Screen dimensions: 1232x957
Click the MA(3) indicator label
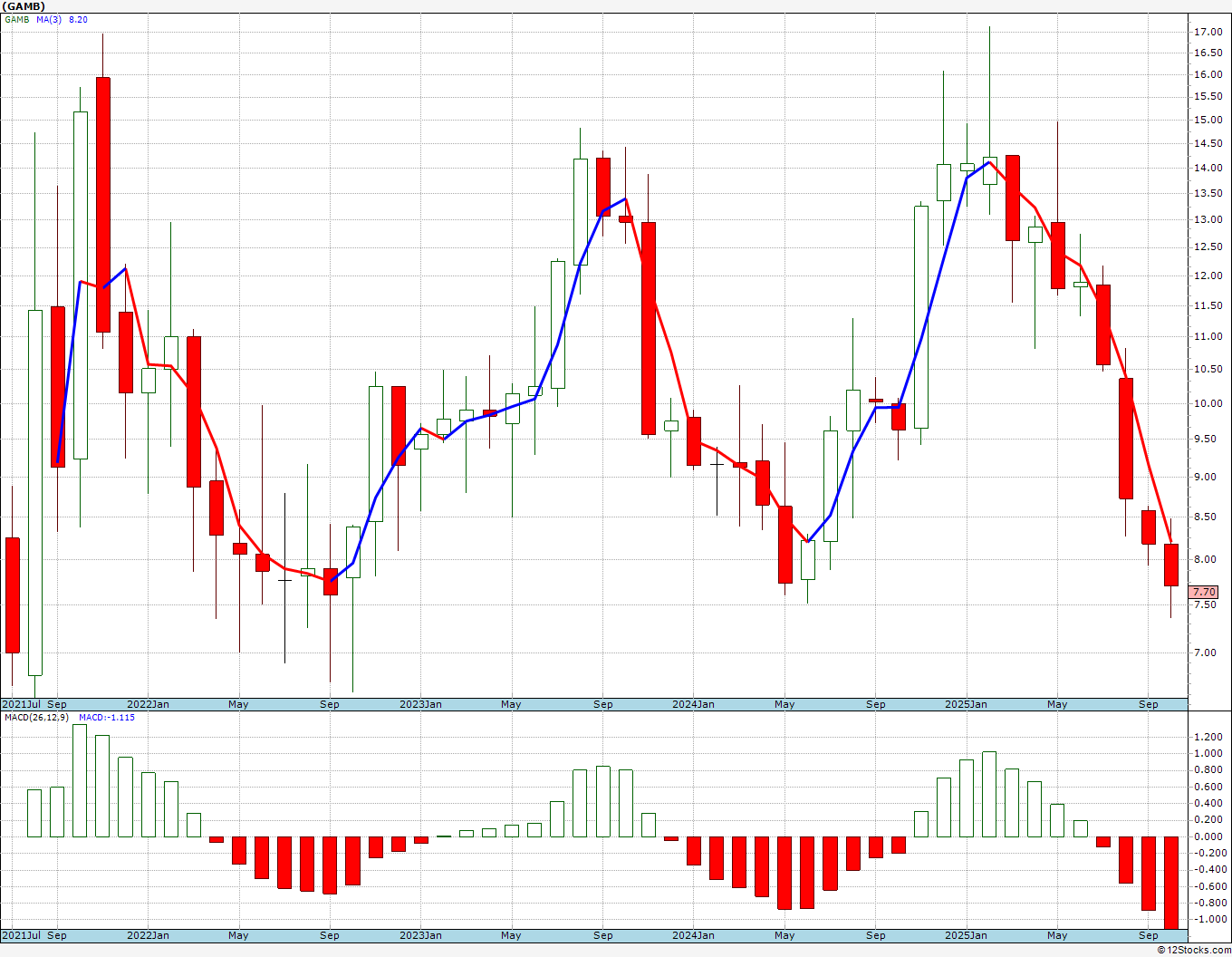pyautogui.click(x=49, y=19)
